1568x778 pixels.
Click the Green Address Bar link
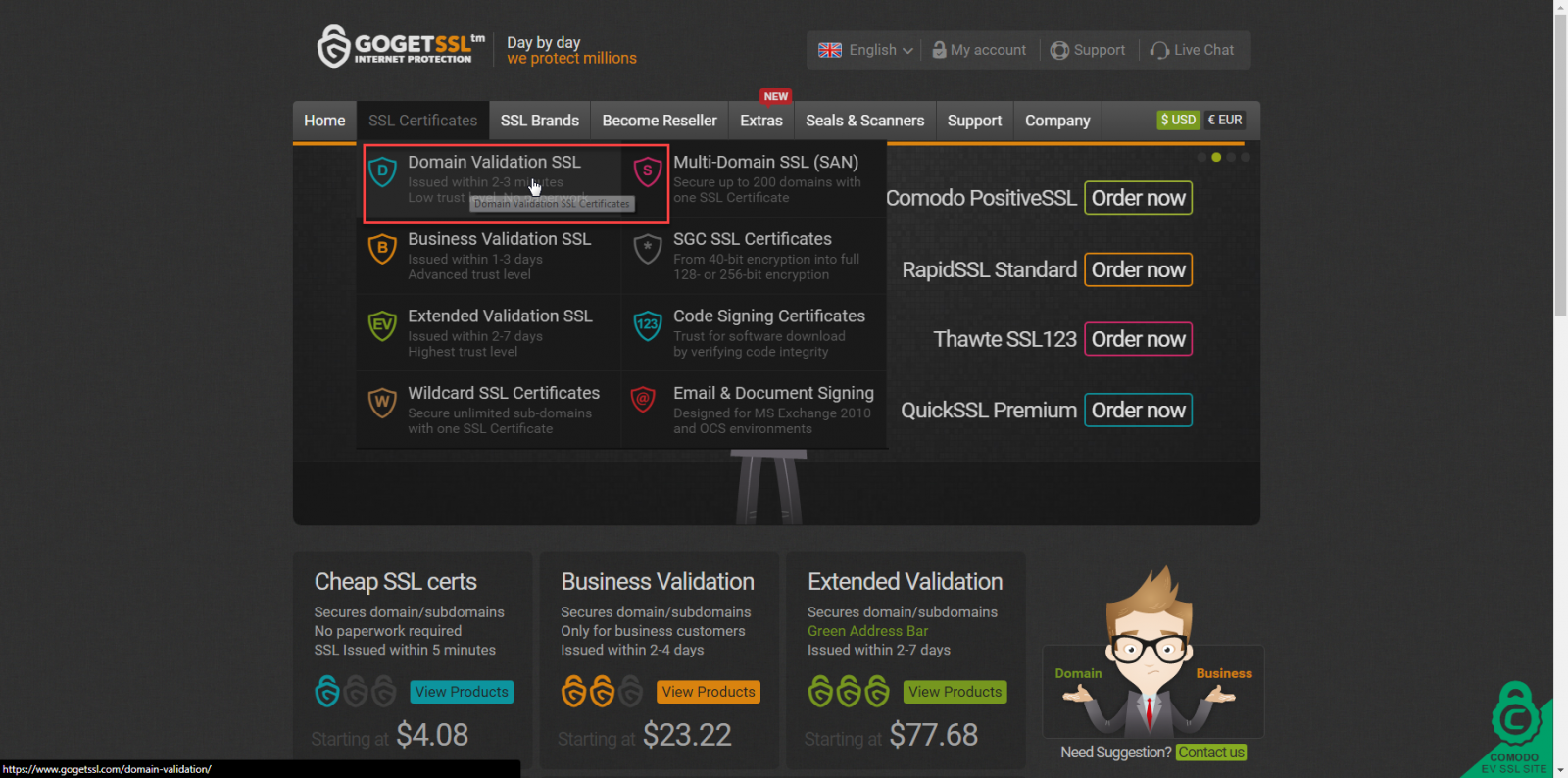867,631
